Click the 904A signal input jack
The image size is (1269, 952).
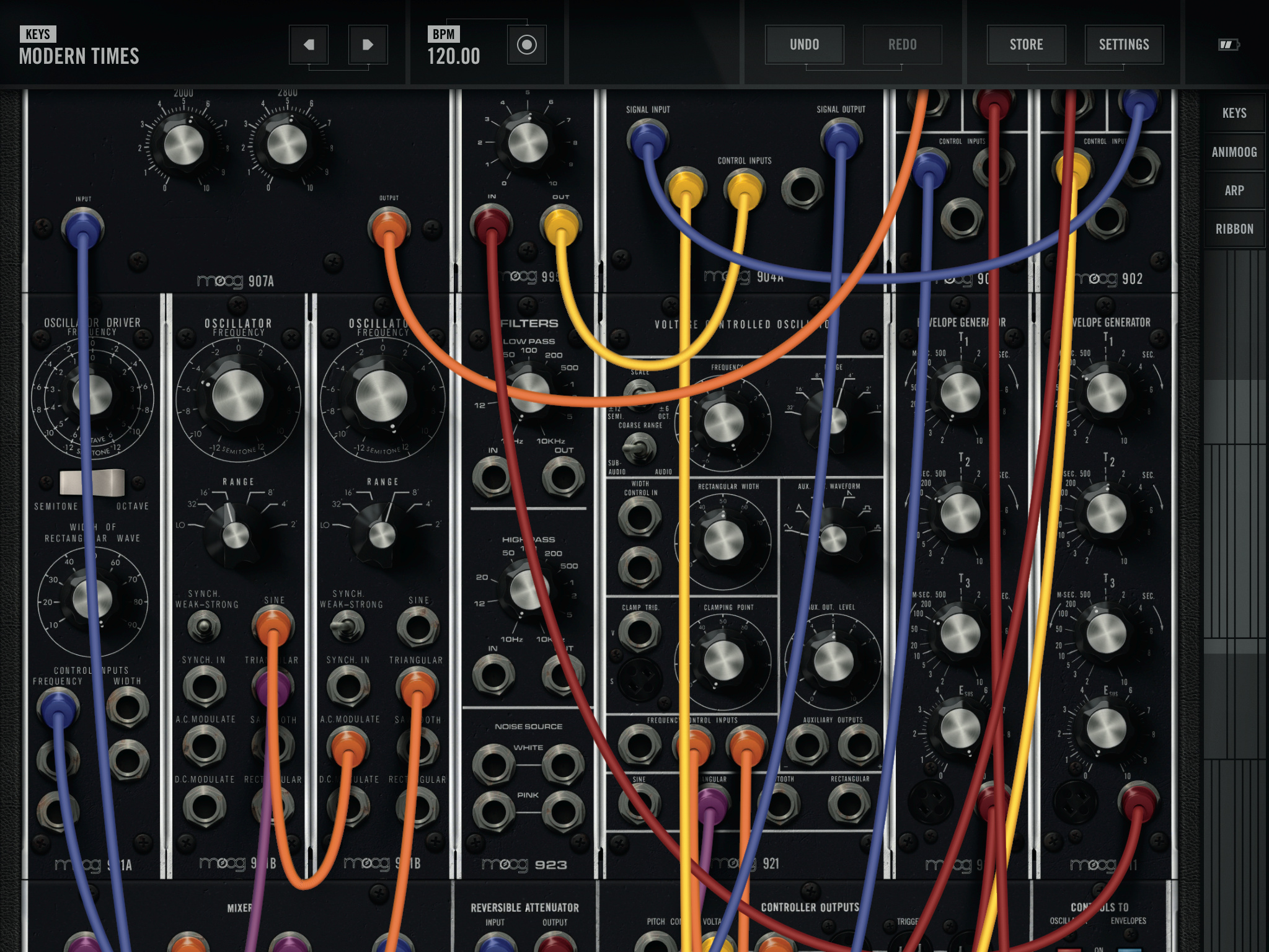[x=647, y=138]
